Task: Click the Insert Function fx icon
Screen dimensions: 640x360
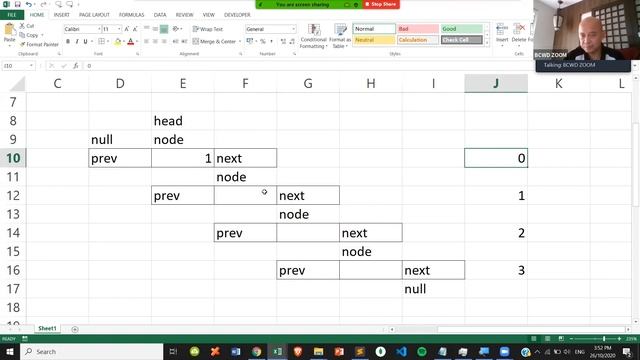Action: (x=76, y=66)
